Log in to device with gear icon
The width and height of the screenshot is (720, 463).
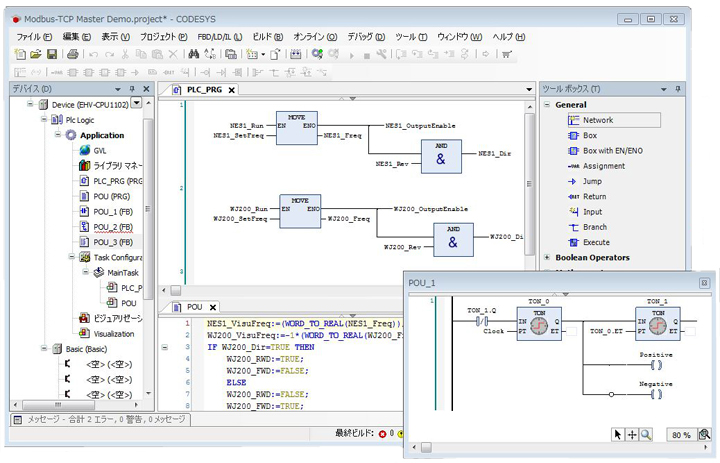[x=317, y=54]
